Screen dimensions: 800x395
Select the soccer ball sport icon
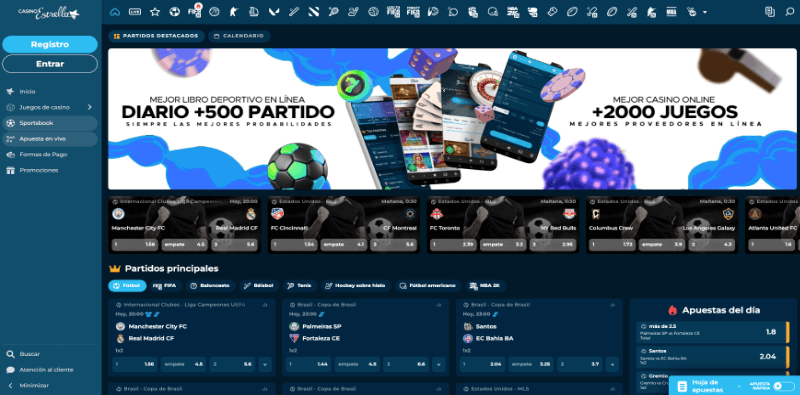(174, 11)
